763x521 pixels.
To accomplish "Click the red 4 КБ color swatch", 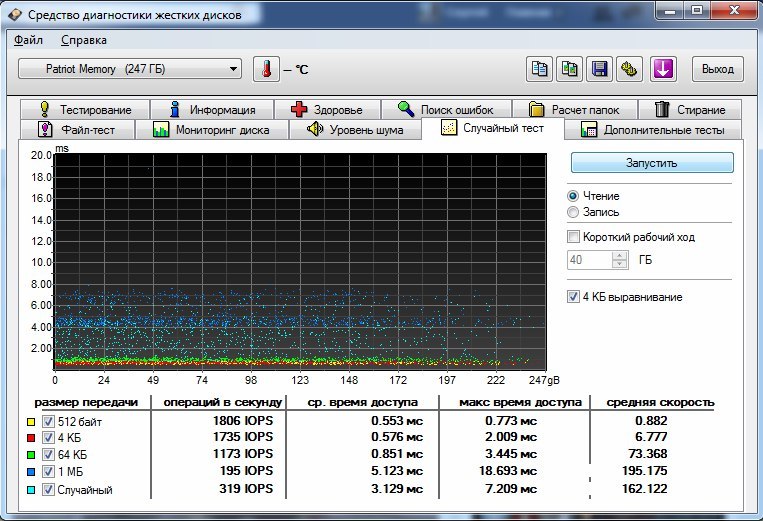I will (x=30, y=439).
